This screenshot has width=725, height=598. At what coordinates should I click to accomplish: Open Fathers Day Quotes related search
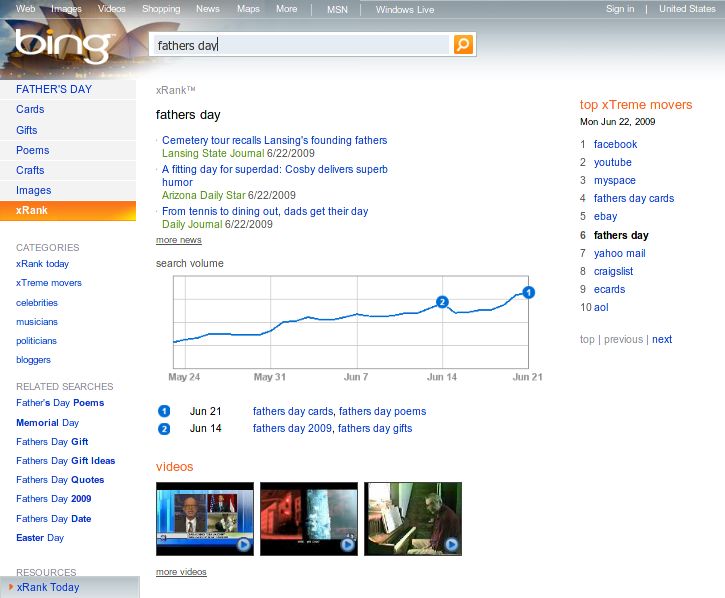60,480
